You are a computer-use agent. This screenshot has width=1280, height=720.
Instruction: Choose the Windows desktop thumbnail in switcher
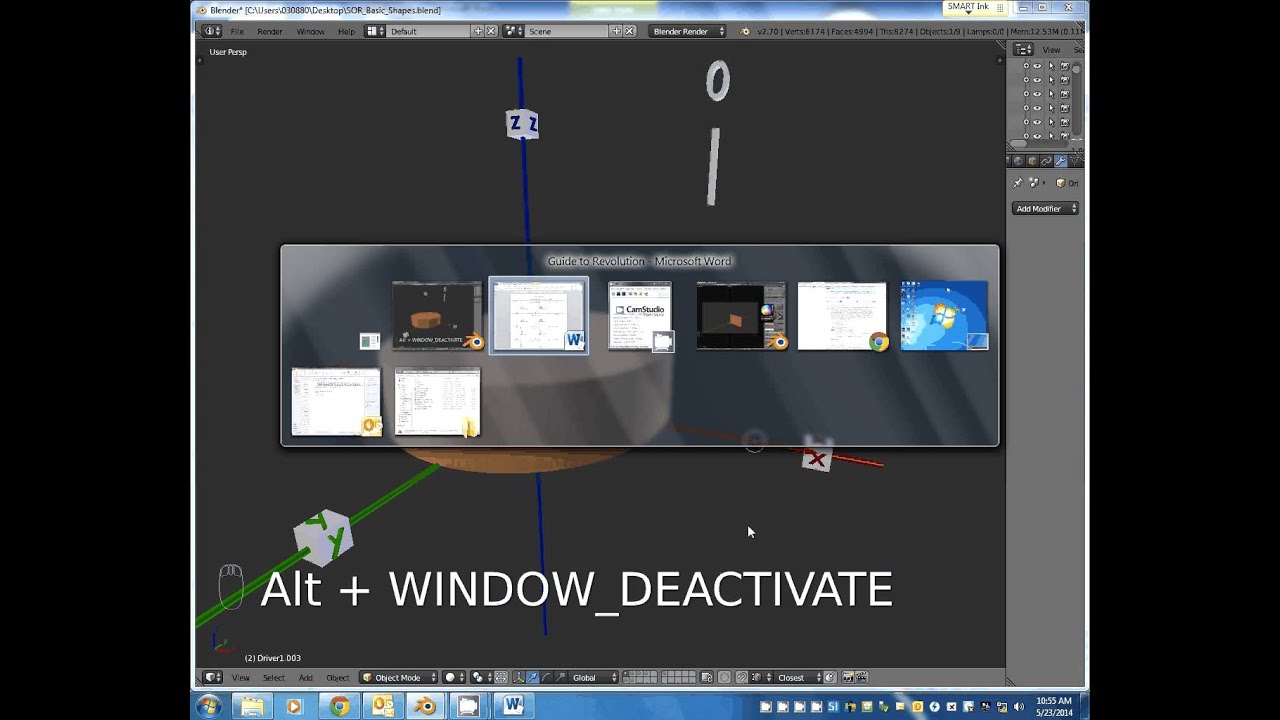pos(944,316)
